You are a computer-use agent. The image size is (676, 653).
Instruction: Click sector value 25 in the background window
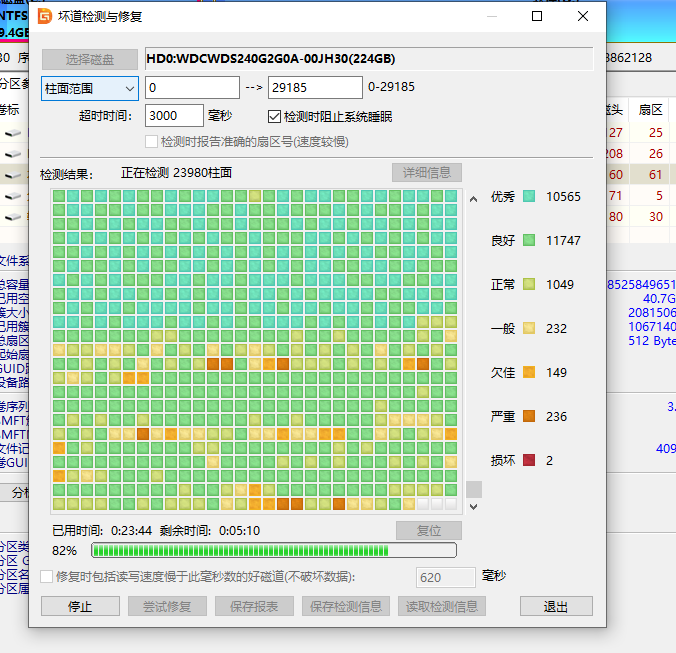[656, 132]
